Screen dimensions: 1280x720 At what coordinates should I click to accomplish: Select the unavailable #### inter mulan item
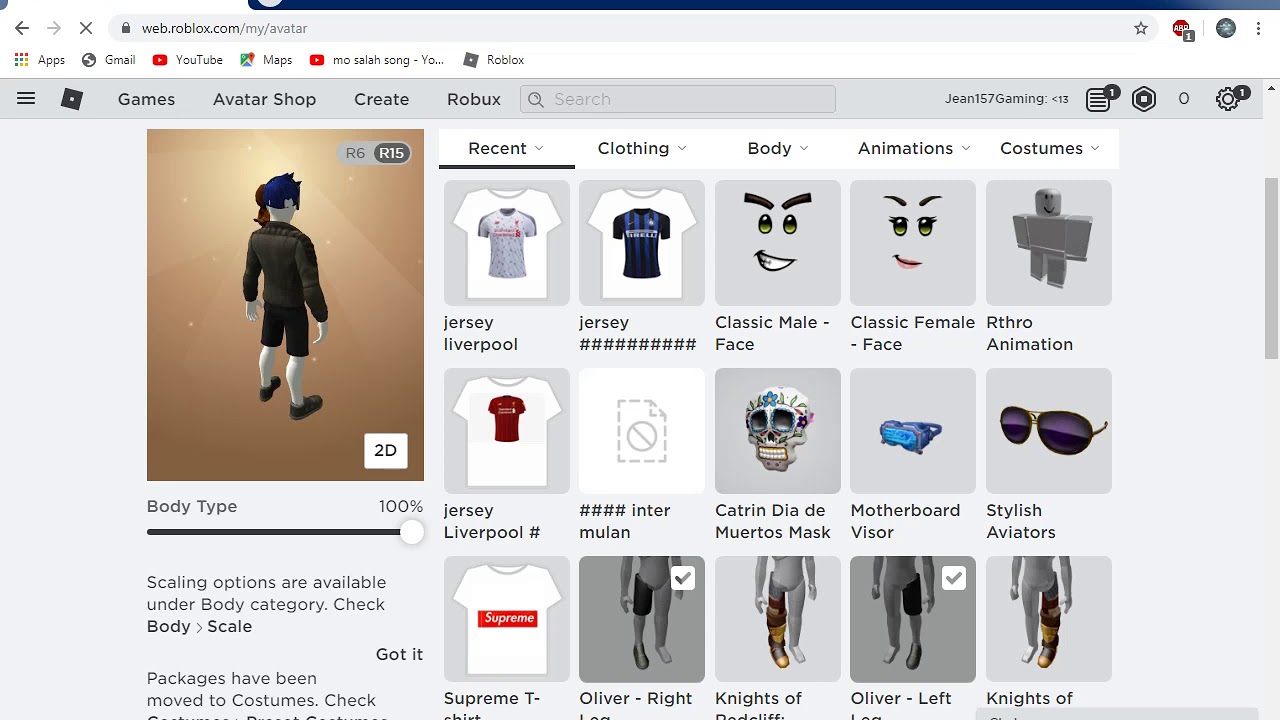[642, 431]
